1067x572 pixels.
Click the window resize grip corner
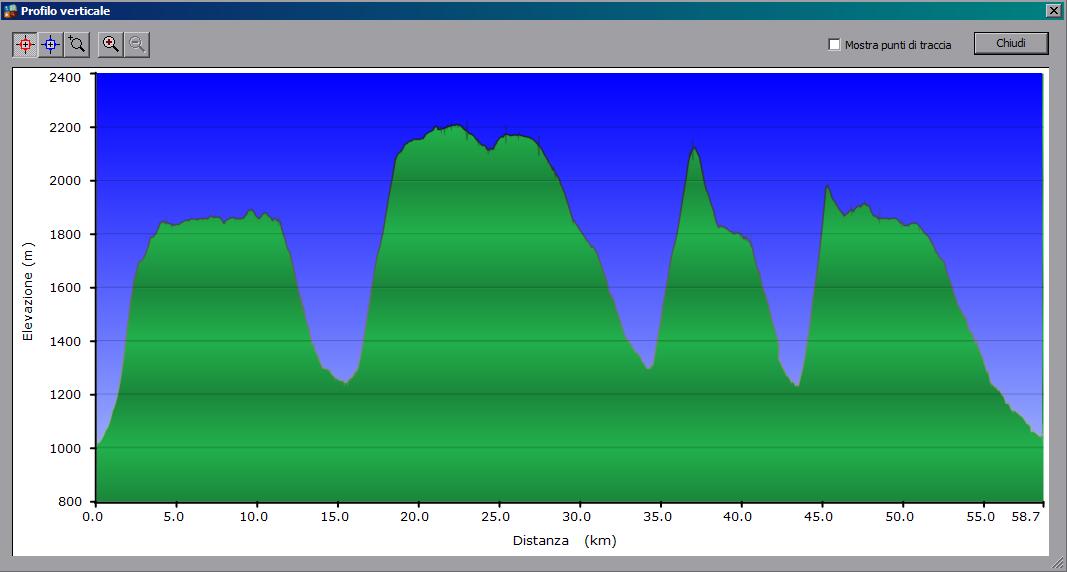pos(1058,562)
